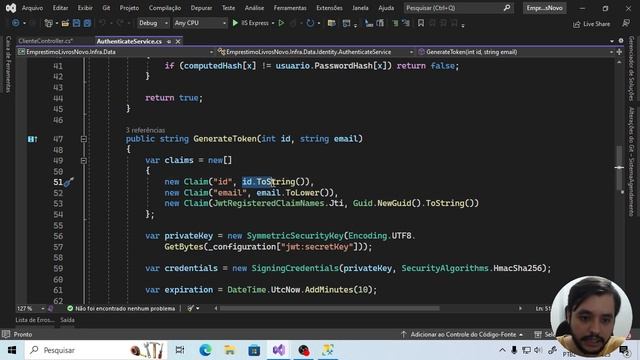The width and height of the screenshot is (640, 360).
Task: Click Start Without Debugging outline play icon
Action: 281,23
